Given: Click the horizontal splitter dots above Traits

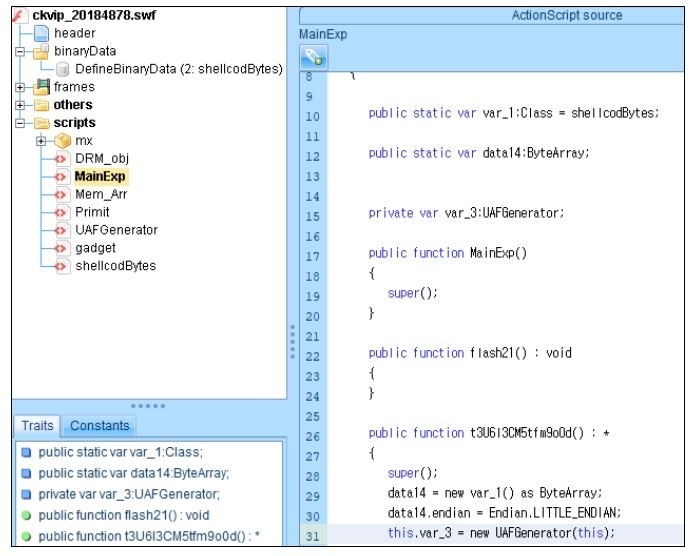Looking at the screenshot, I should [148, 406].
